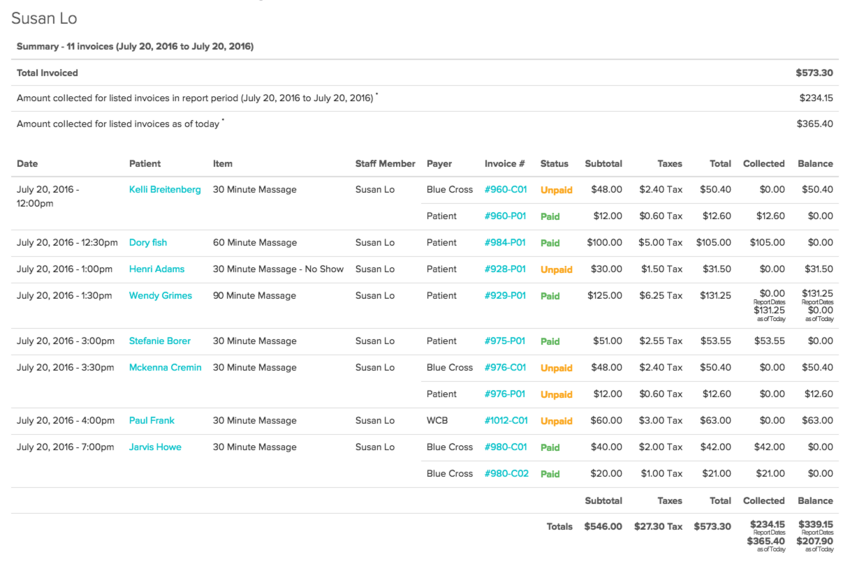Open Kelli Breitenberg's patient profile
850x573 pixels.
tap(164, 189)
